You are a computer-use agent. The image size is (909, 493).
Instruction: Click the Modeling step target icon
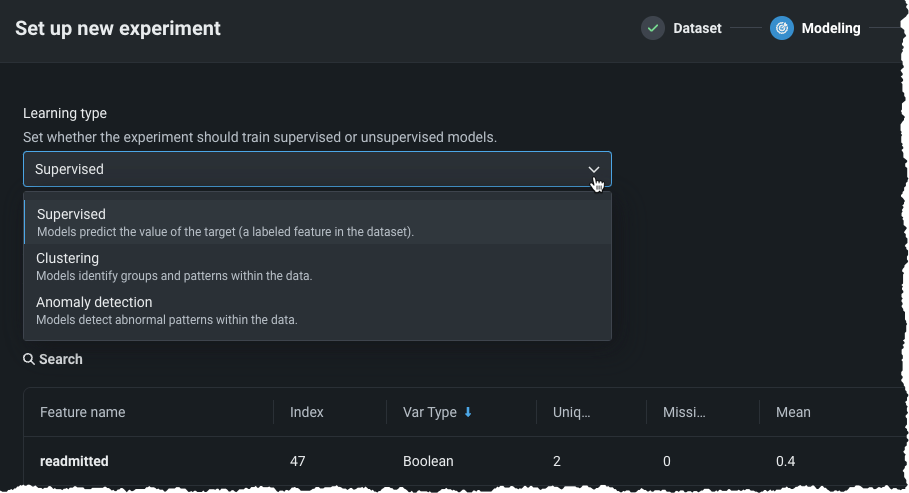pyautogui.click(x=781, y=28)
